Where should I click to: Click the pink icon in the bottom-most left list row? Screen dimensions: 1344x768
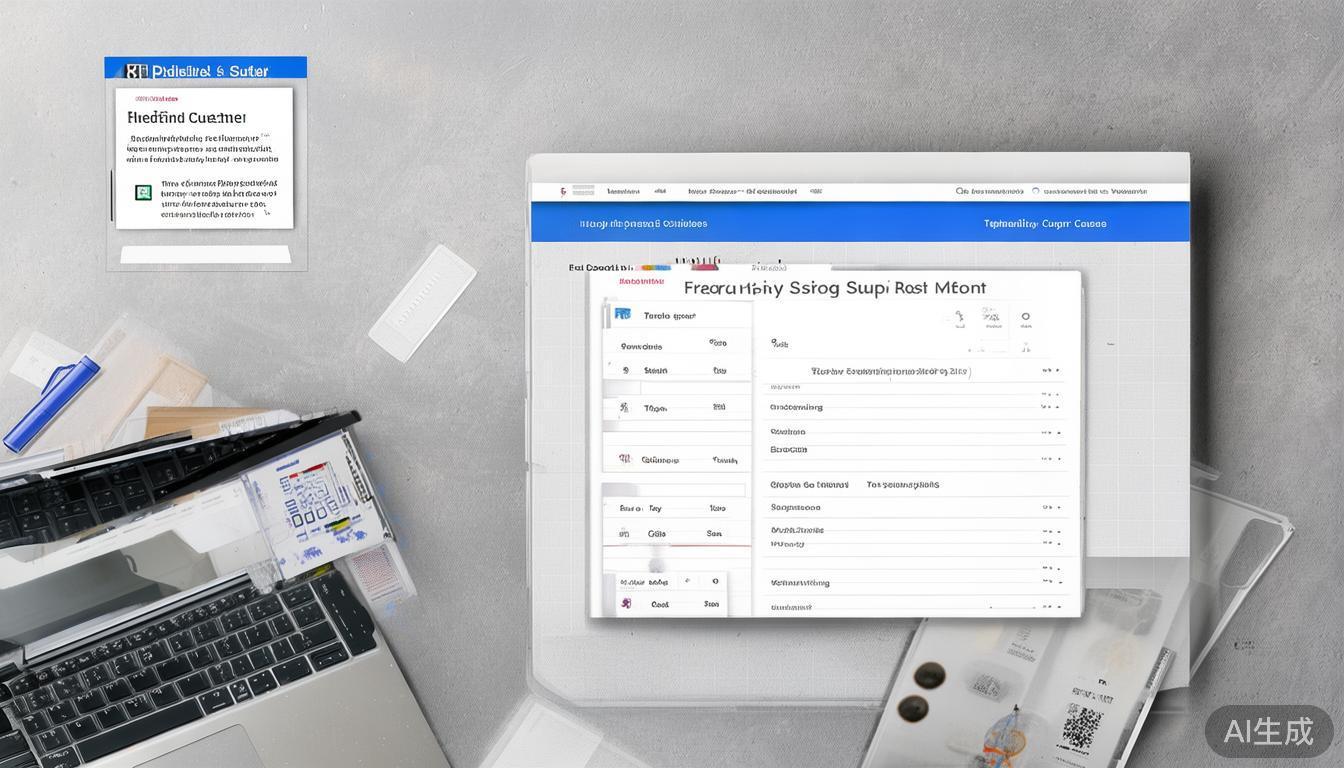pos(626,603)
